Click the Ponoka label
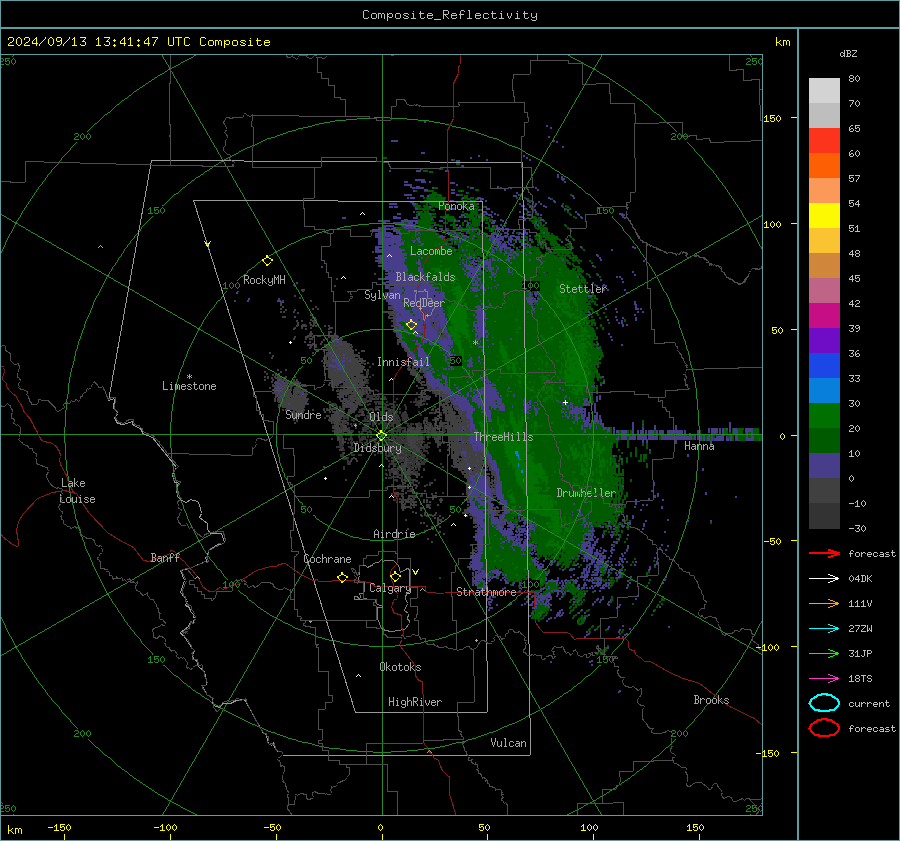The width and height of the screenshot is (900, 841). (456, 206)
